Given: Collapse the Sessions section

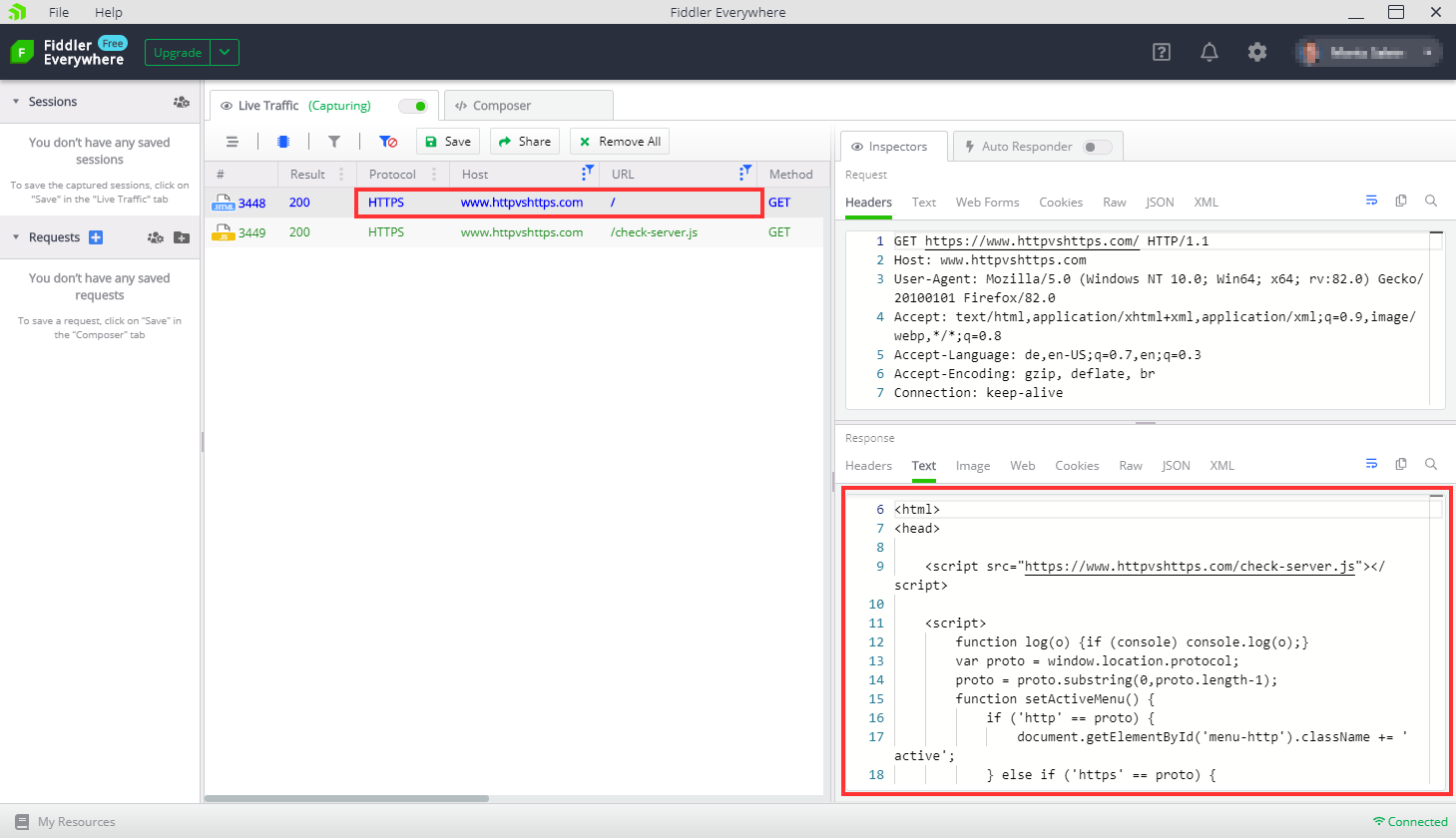Looking at the screenshot, I should (16, 102).
